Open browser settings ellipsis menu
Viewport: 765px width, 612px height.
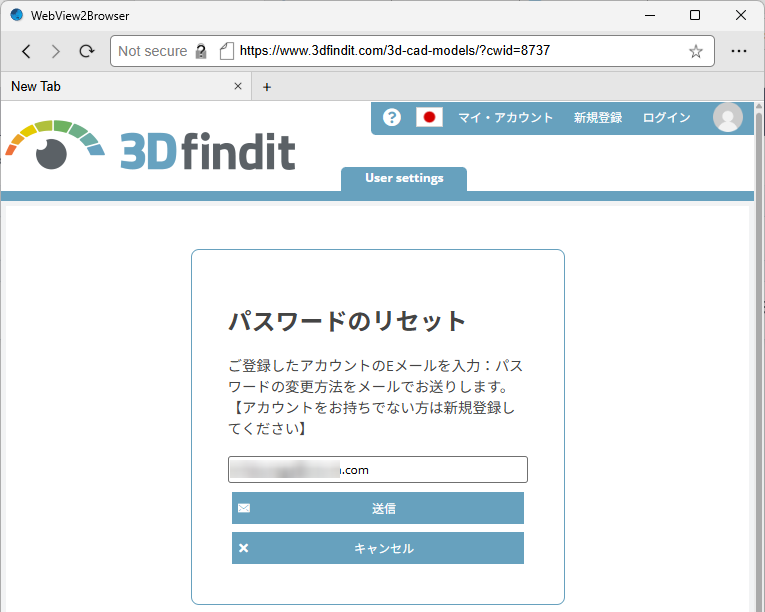739,51
